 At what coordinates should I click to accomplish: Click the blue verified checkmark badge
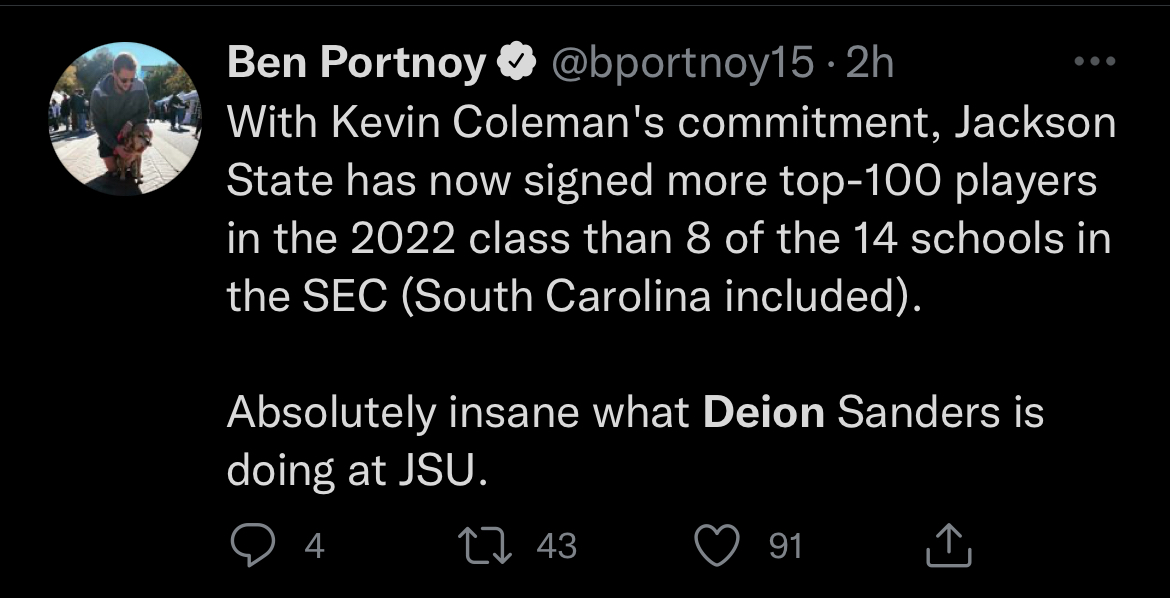[x=512, y=65]
